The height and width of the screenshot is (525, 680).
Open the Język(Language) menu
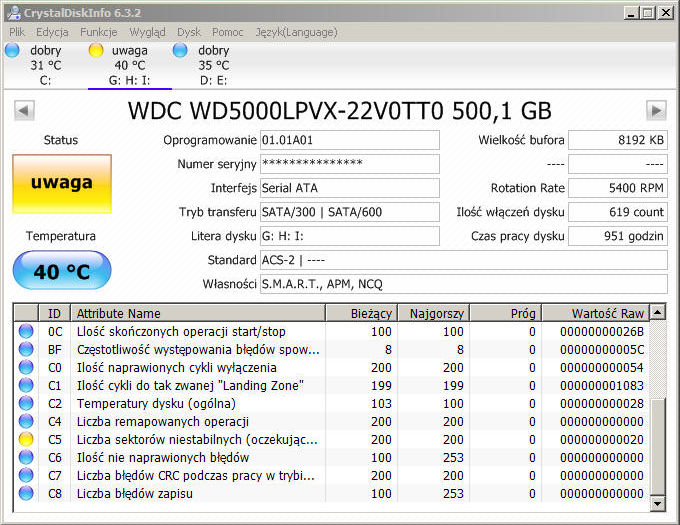point(296,32)
